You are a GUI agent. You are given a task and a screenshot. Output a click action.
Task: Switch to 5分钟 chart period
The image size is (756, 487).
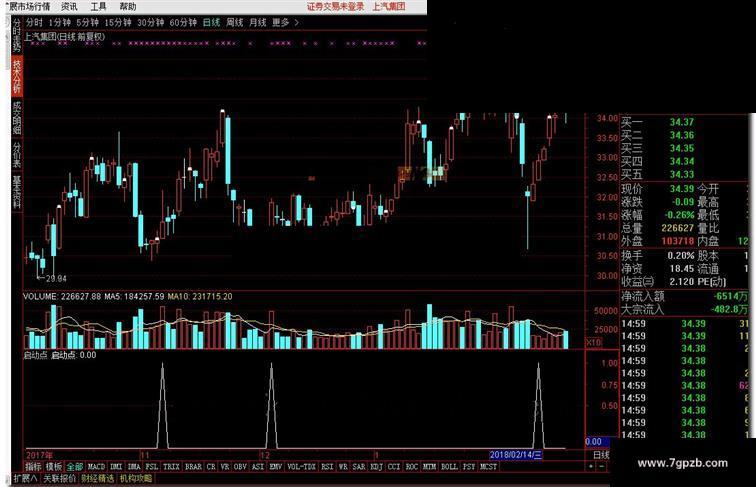tap(87, 22)
